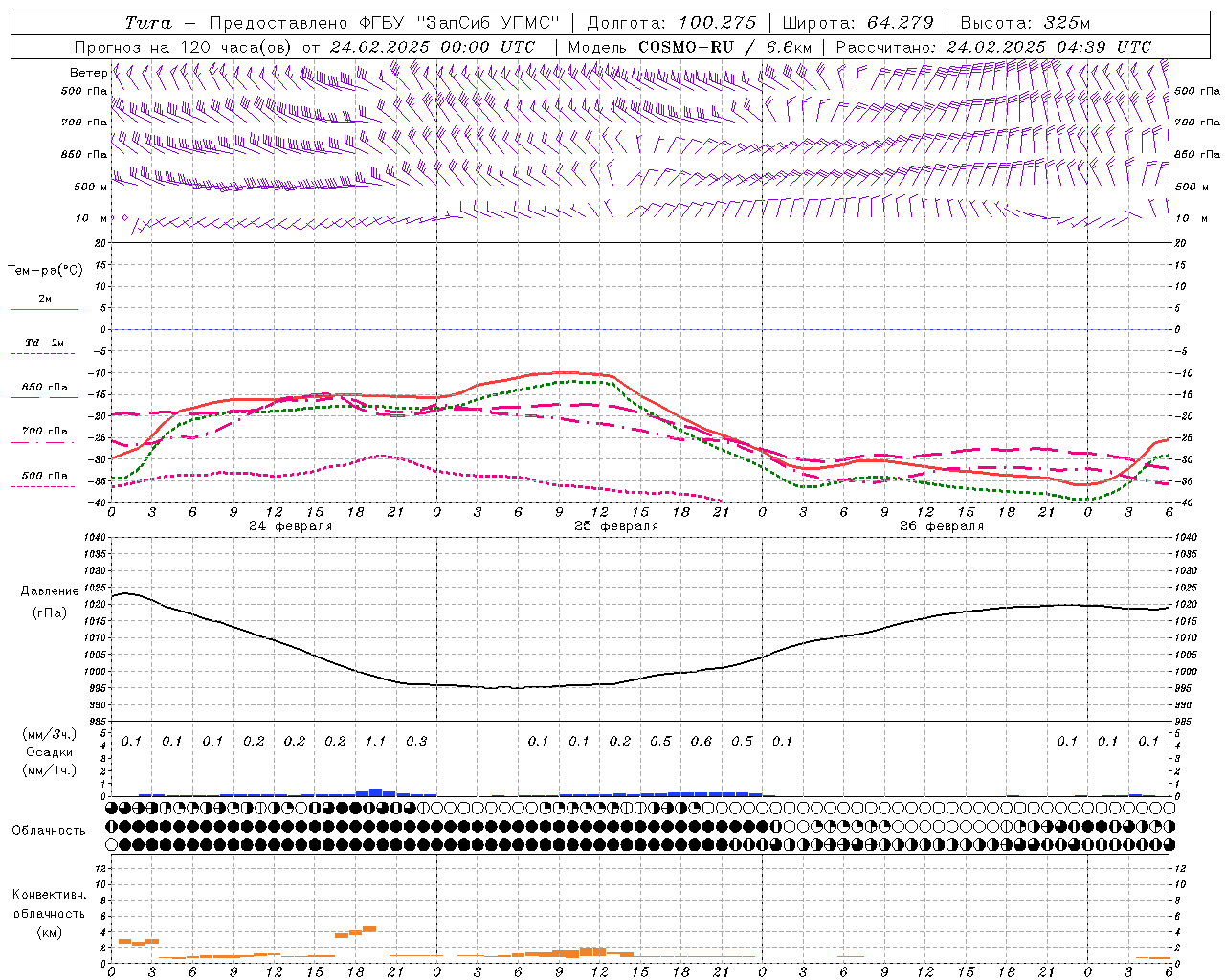
Task: Click the (мм/3ч.) precipitation unit label
Action: click(49, 735)
